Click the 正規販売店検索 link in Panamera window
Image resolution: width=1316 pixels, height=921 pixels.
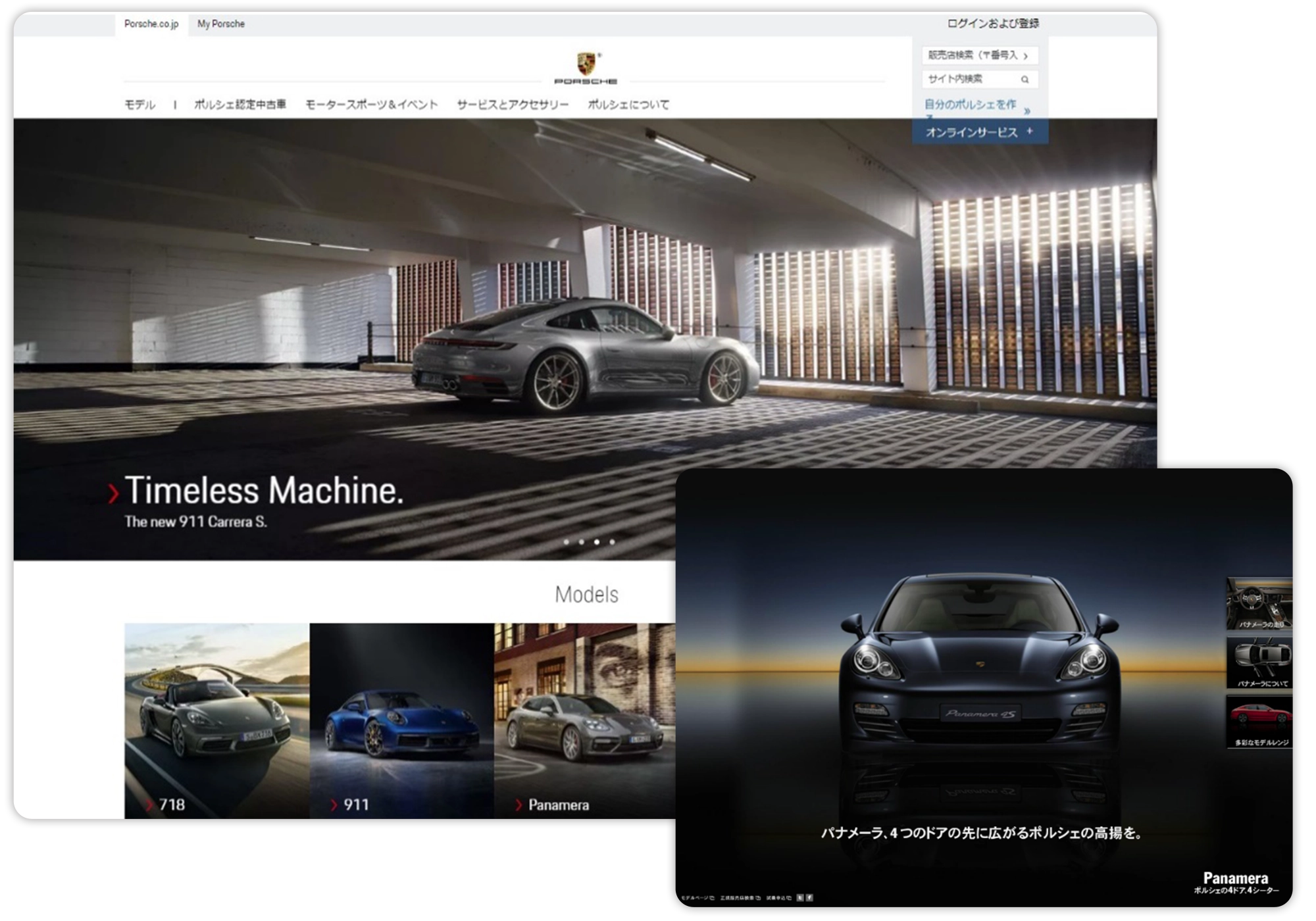coord(740,897)
